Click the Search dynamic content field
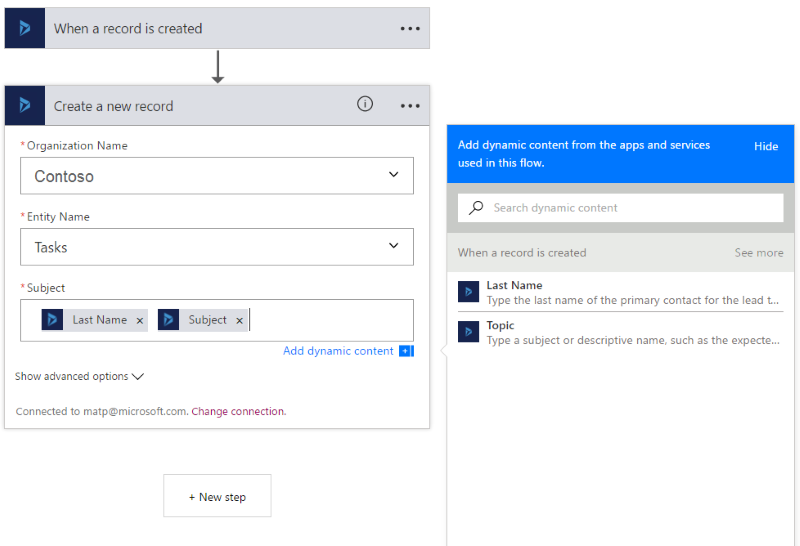This screenshot has width=800, height=546. point(630,208)
